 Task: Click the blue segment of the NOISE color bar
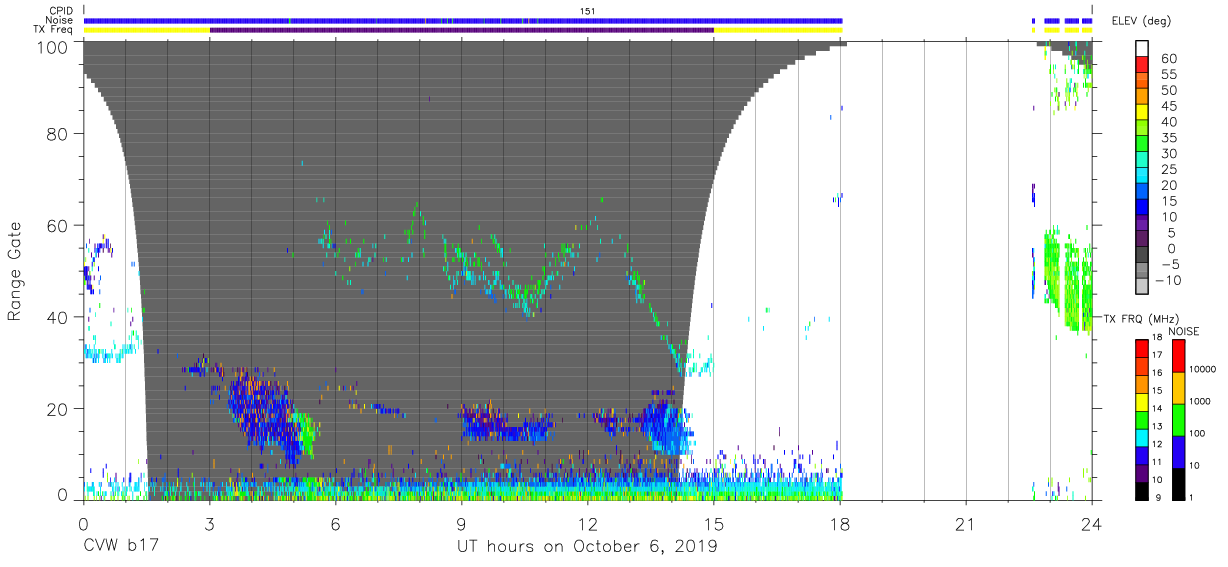pos(1178,452)
